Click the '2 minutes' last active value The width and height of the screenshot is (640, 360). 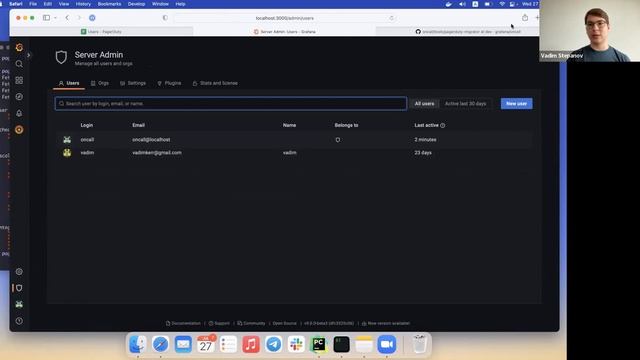tap(425, 140)
